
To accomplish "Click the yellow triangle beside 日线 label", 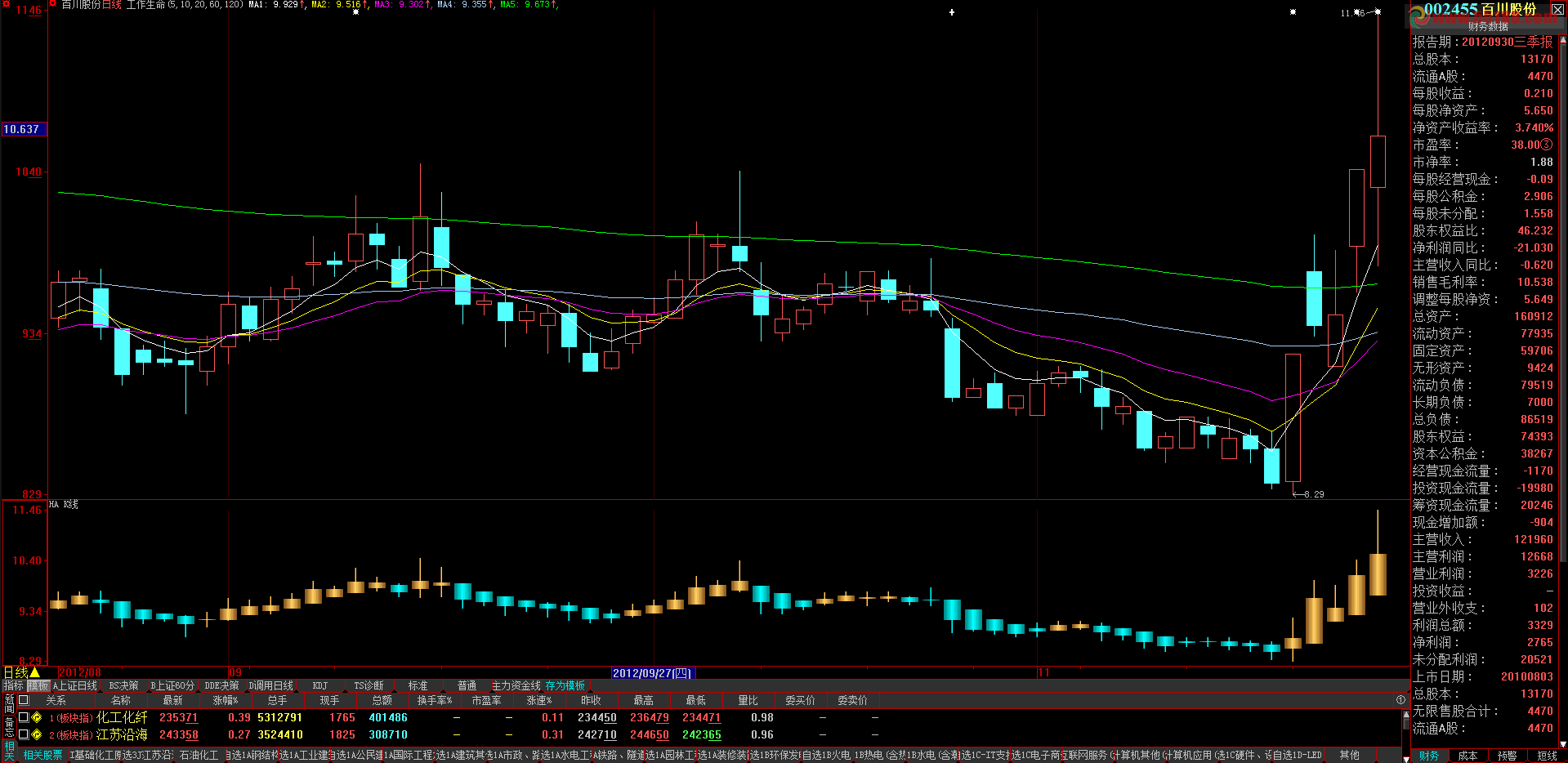I will click(x=35, y=672).
